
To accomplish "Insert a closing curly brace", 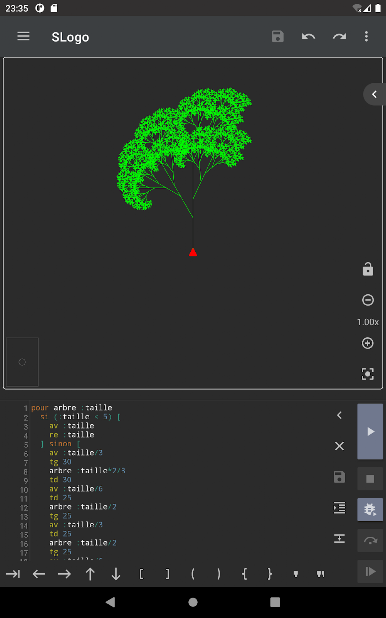I will (270, 574).
